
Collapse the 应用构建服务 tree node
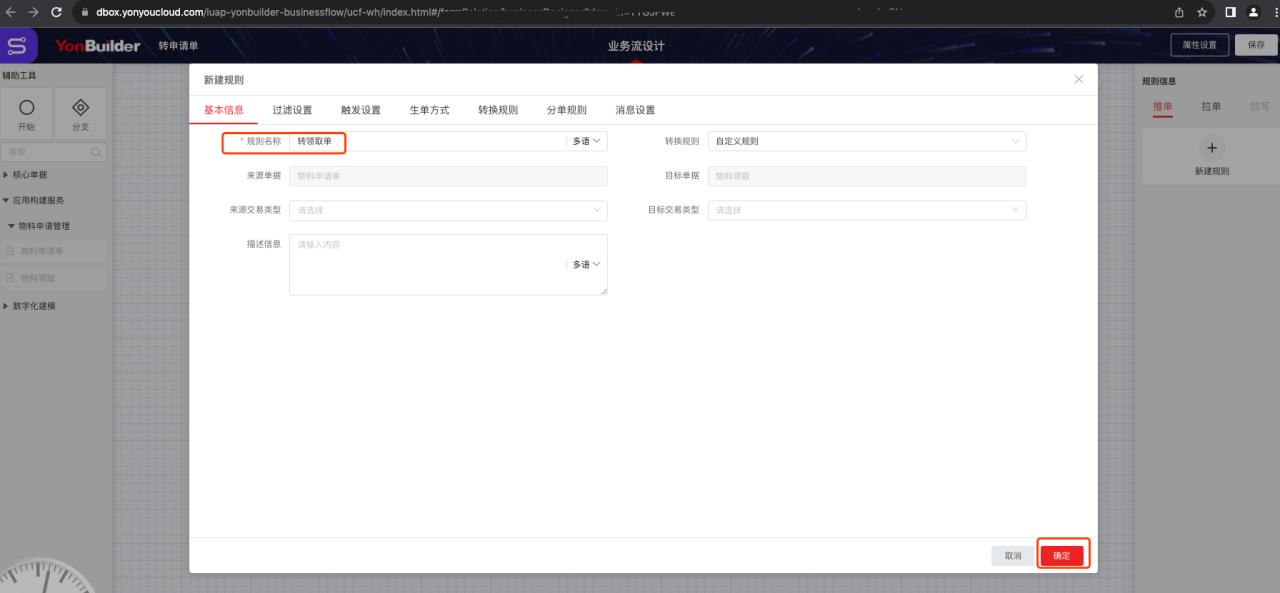click(6, 200)
